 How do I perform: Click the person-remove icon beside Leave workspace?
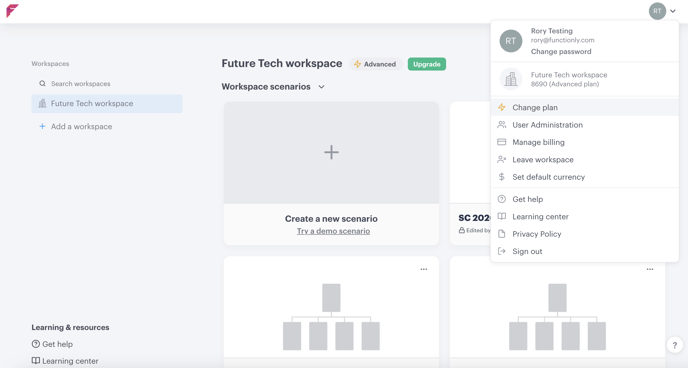click(x=502, y=159)
